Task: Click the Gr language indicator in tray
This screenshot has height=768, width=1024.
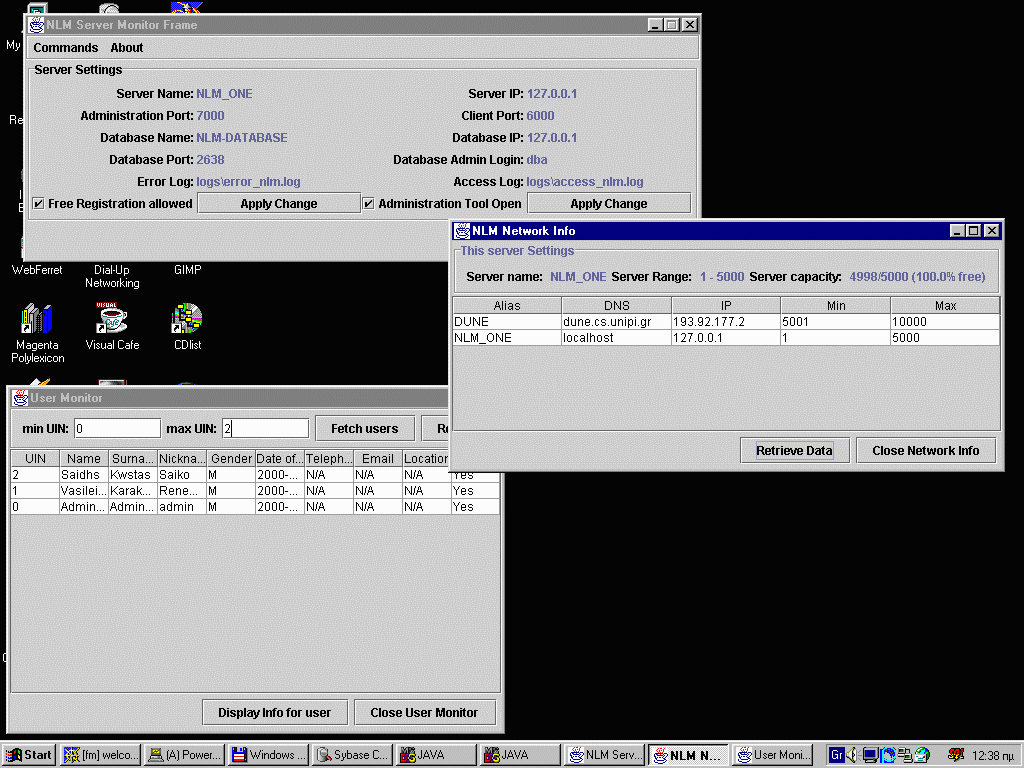Action: click(837, 755)
